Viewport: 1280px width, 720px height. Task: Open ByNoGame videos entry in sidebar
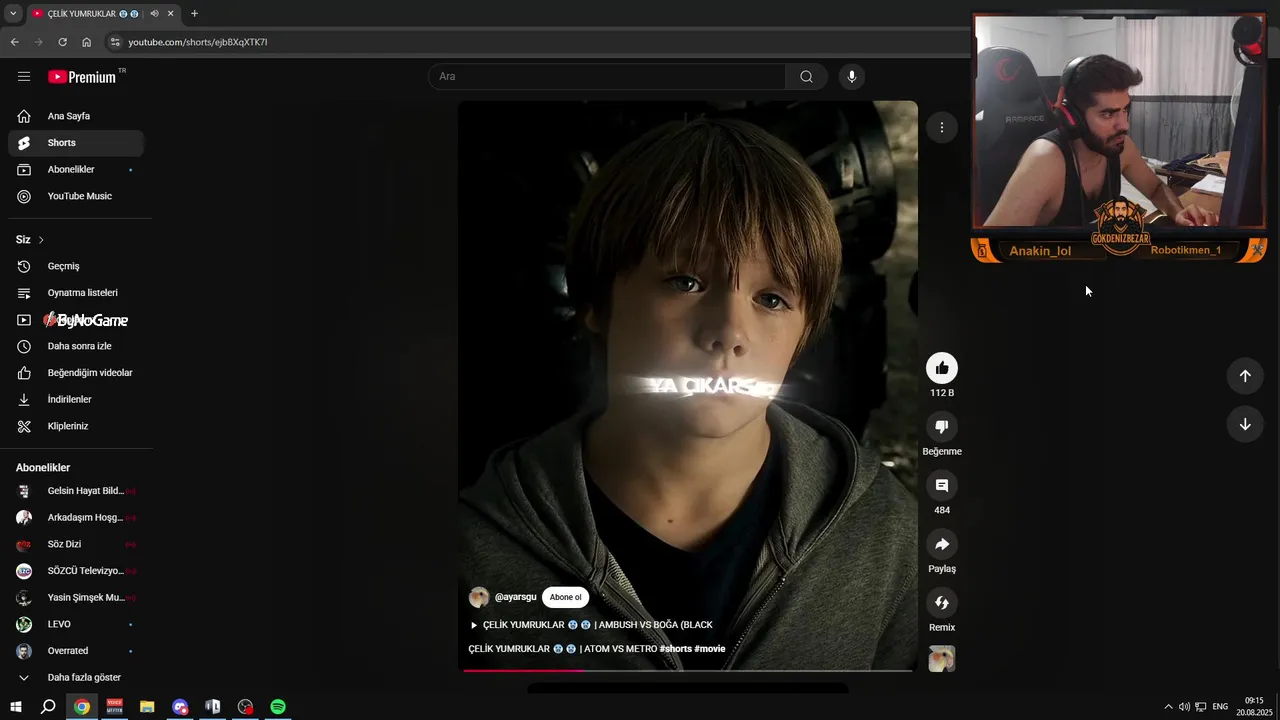coord(76,320)
